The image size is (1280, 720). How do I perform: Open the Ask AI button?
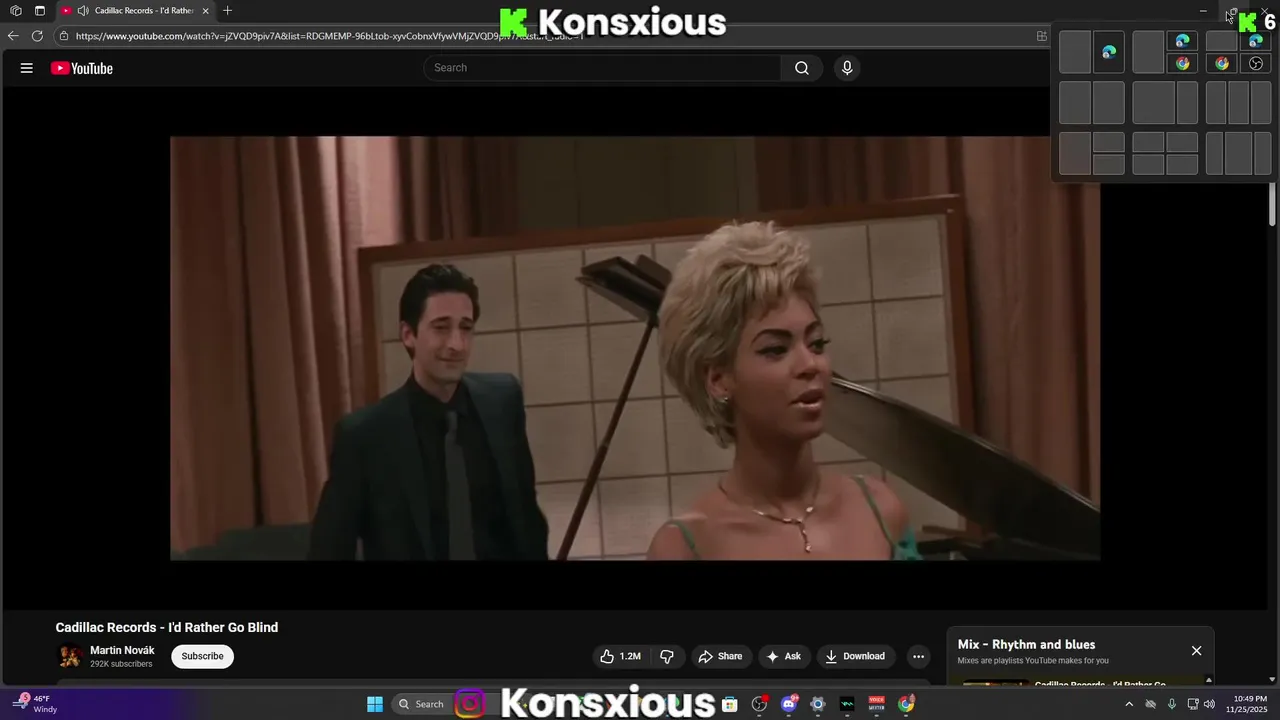(783, 656)
